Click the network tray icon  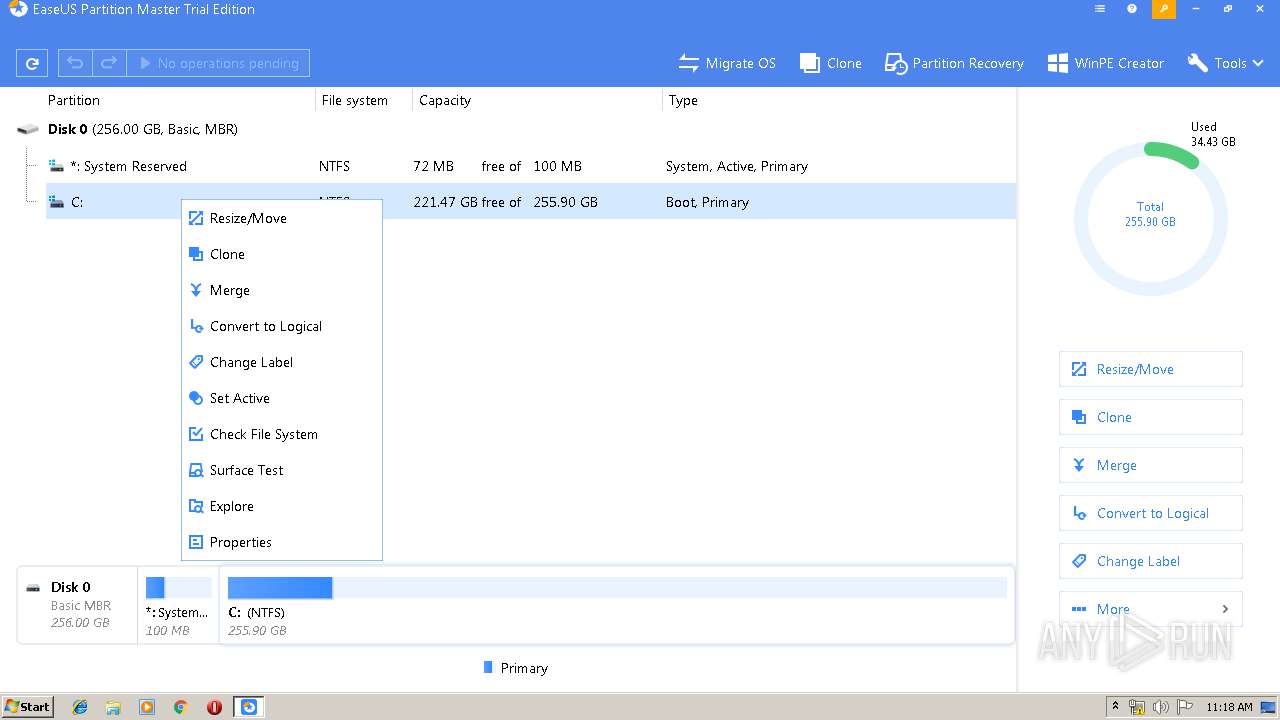pos(1137,707)
